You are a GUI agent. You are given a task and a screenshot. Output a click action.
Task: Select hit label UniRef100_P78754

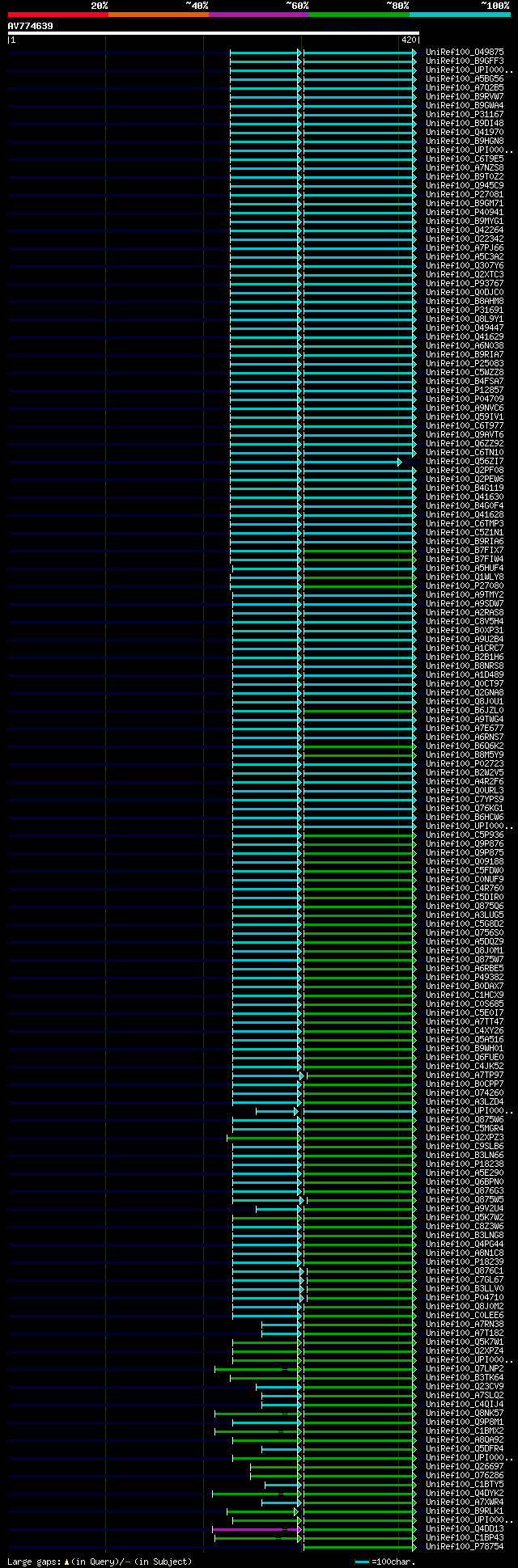pyautogui.click(x=465, y=1547)
